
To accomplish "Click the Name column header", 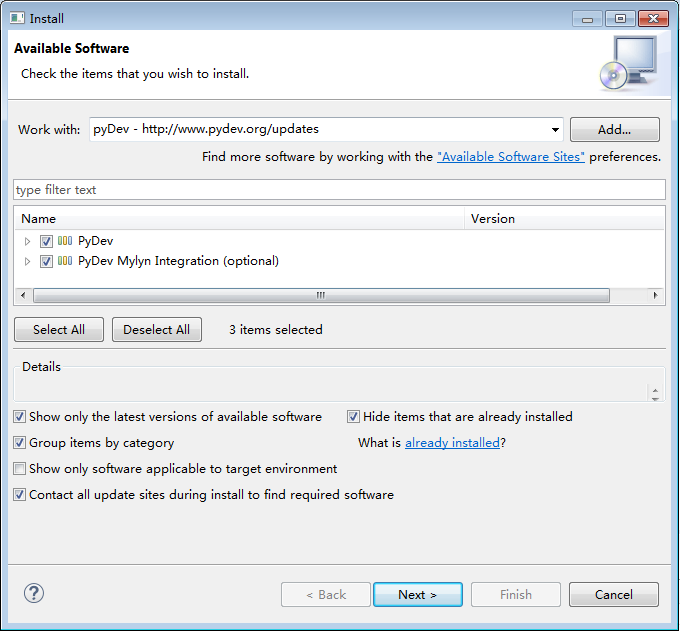I will click(240, 219).
